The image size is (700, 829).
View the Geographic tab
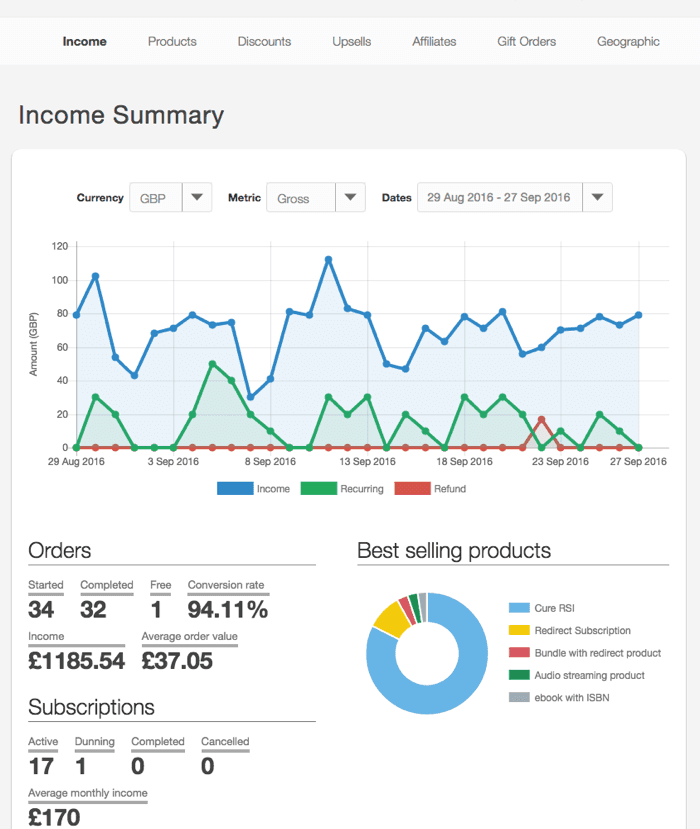pos(628,42)
